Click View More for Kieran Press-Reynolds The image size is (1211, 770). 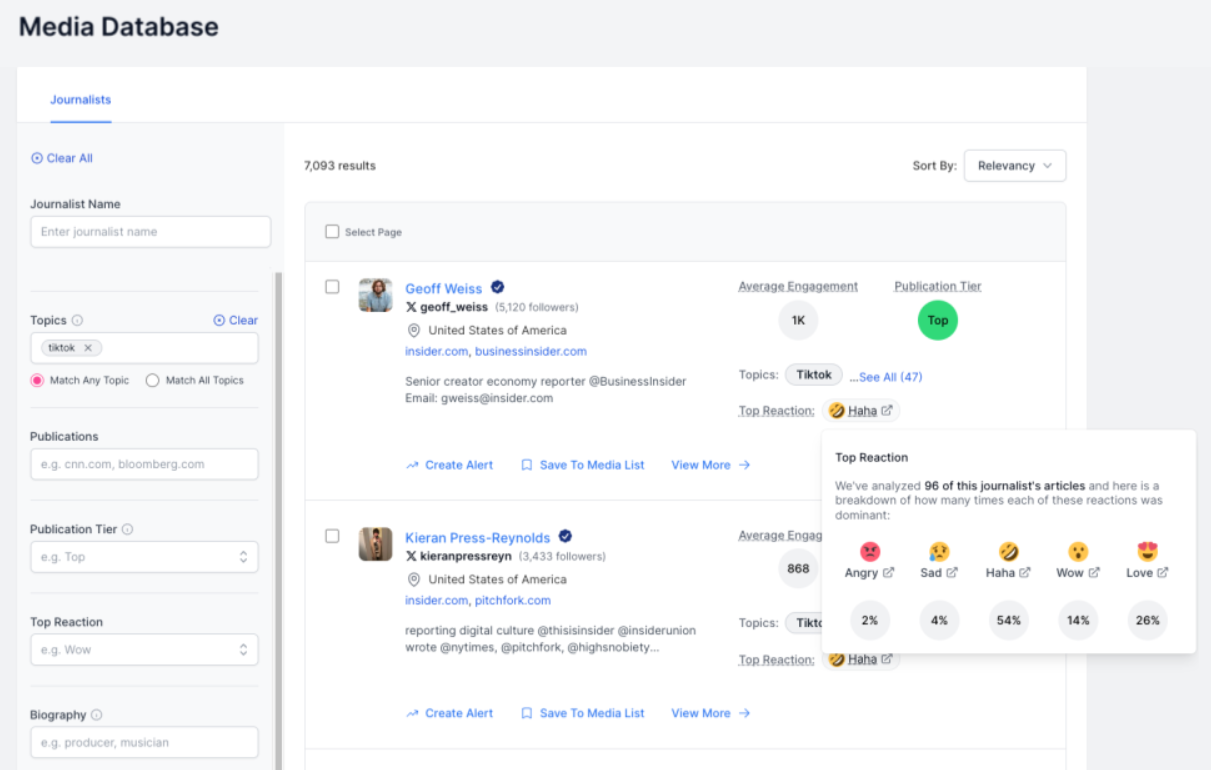click(x=710, y=713)
